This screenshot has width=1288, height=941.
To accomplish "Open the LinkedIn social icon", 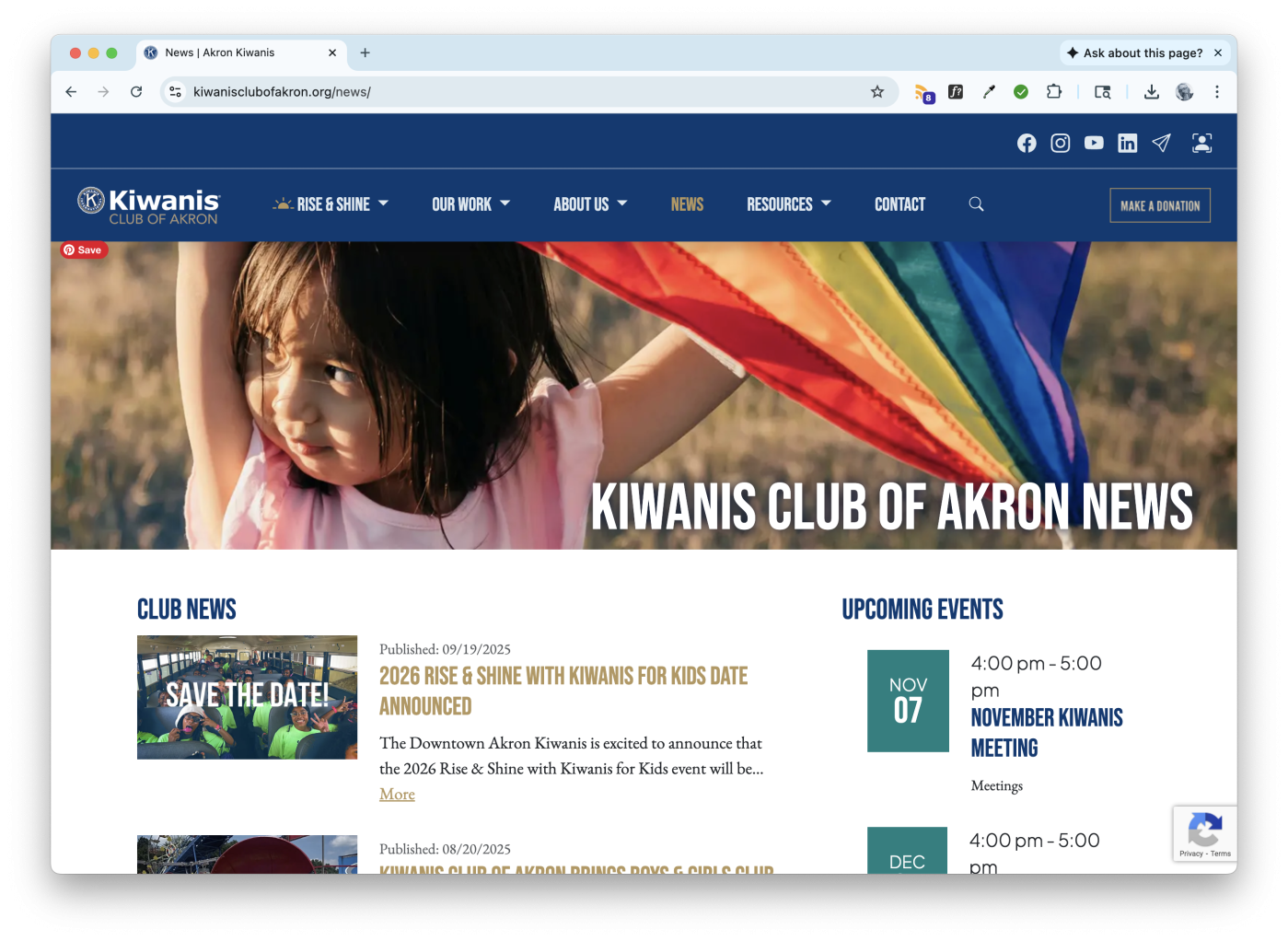I will coord(1128,143).
